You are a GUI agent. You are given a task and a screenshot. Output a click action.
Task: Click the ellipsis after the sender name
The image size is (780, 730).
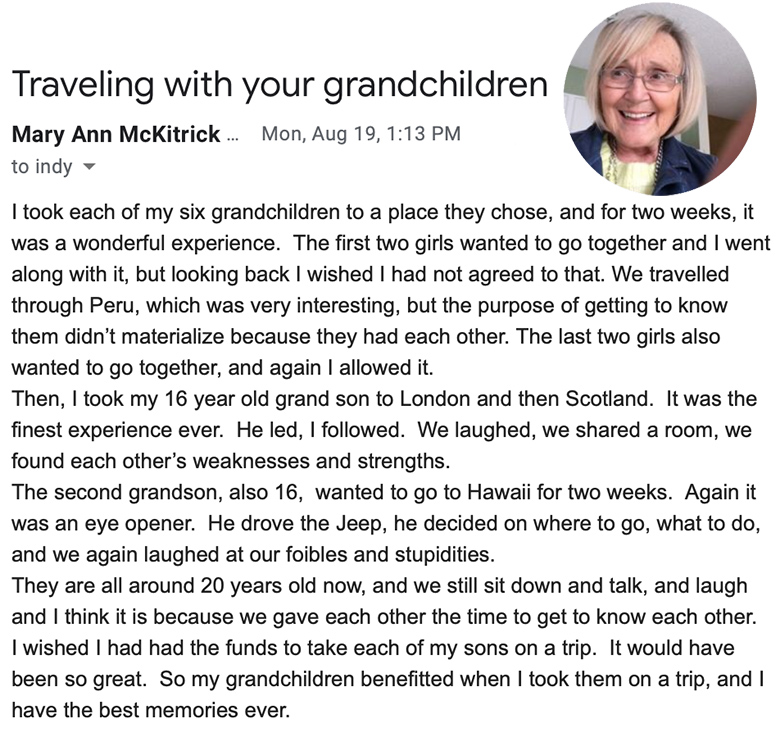[x=232, y=138]
